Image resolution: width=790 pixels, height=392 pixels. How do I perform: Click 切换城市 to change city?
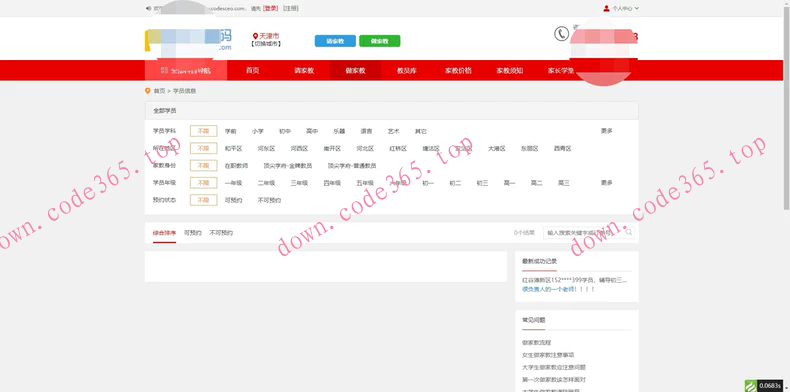[267, 44]
